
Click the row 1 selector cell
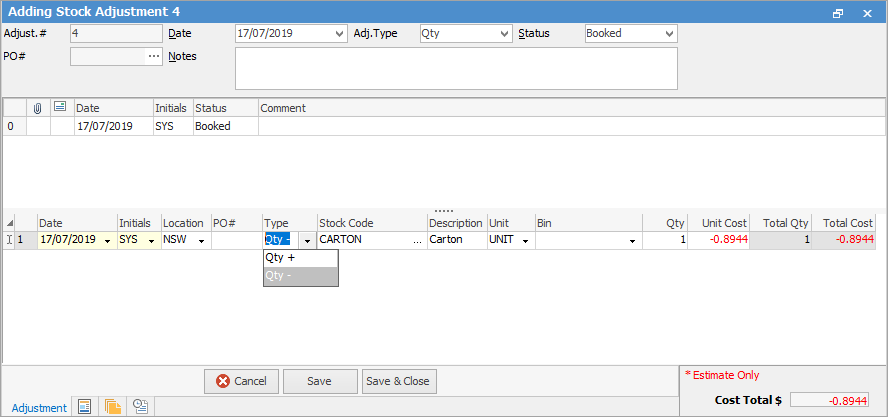26,240
